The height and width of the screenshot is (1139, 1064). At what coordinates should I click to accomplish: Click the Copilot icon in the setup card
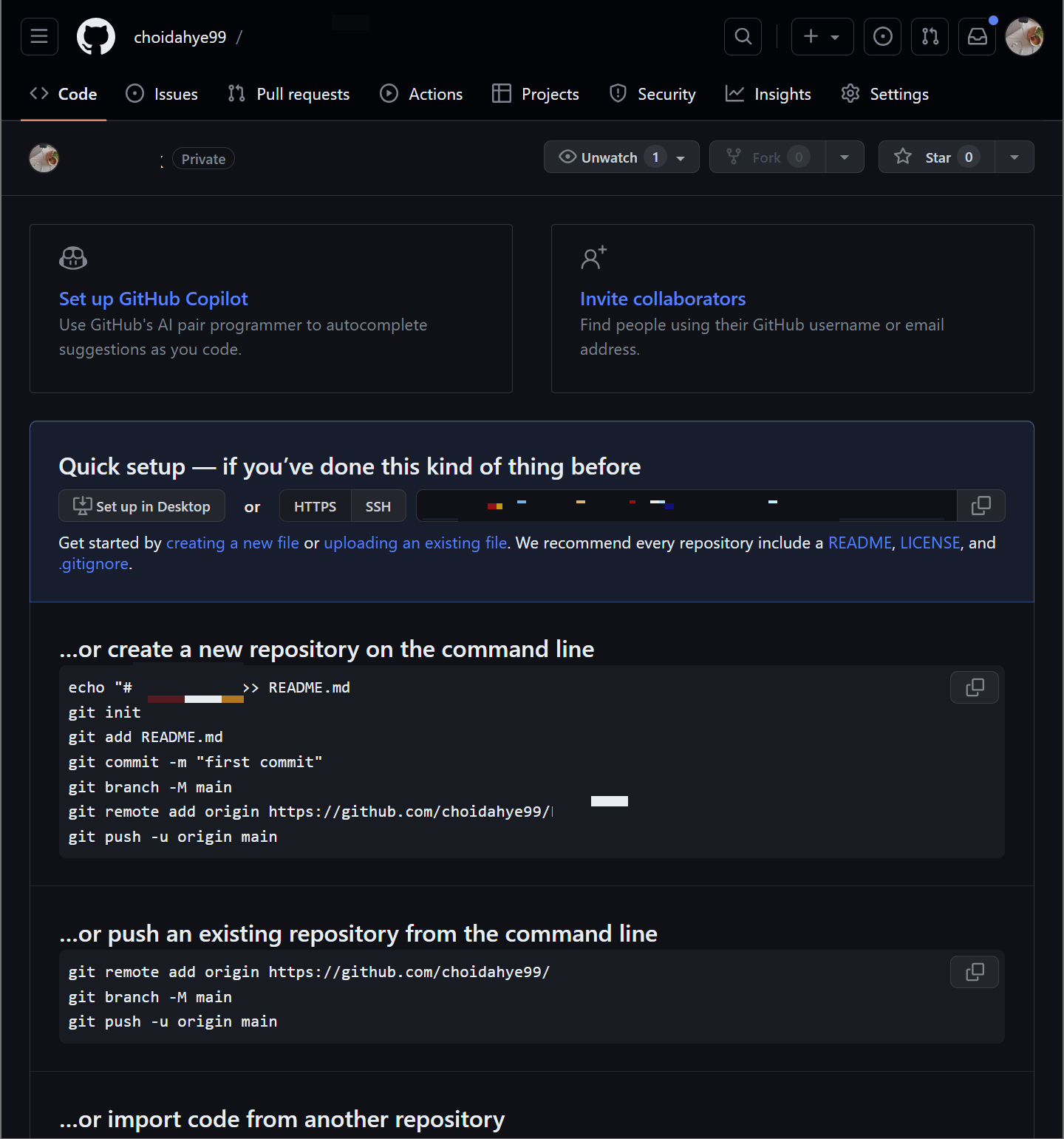(x=73, y=258)
